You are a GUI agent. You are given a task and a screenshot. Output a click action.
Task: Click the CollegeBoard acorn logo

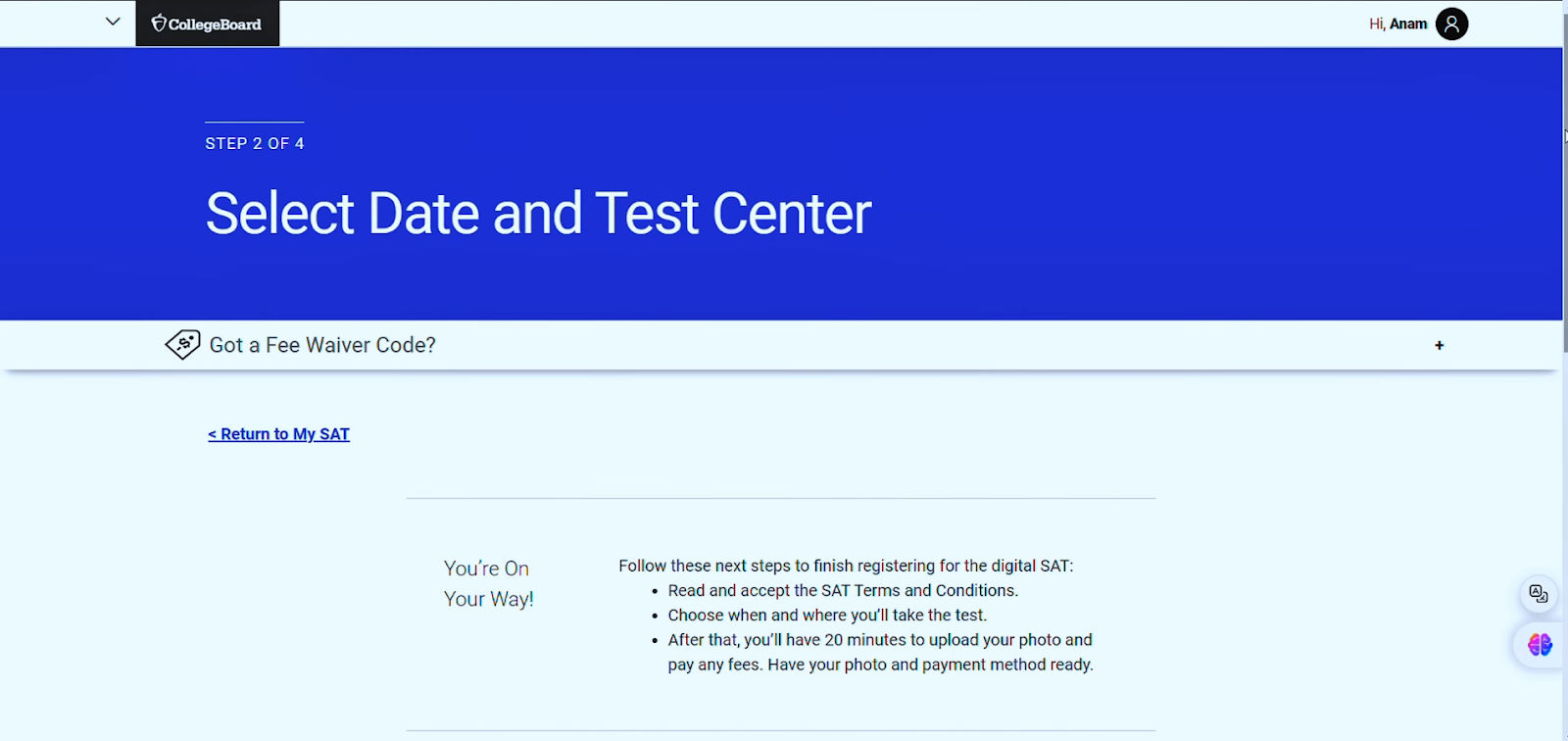(x=159, y=23)
